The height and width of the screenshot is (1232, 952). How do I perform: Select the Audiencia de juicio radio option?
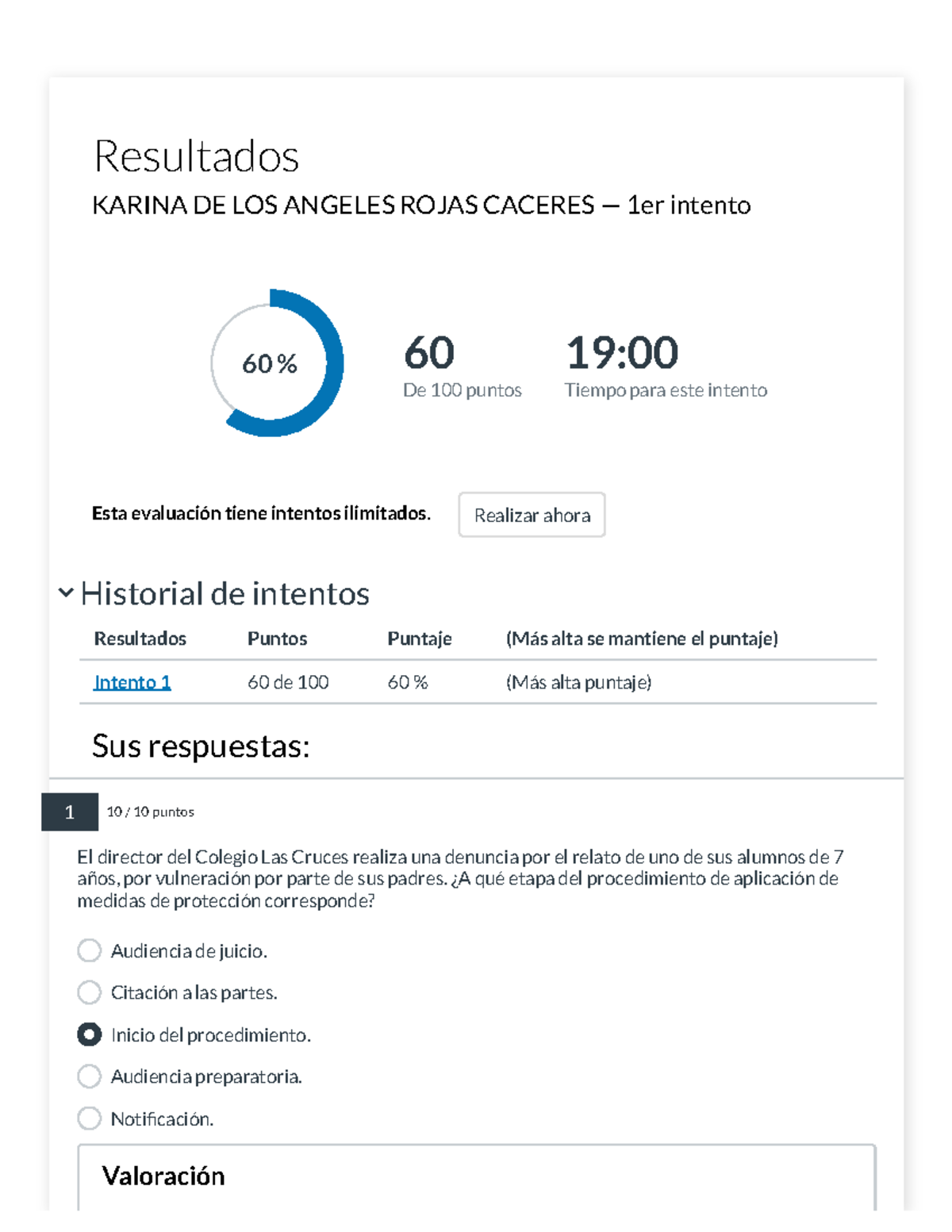tap(88, 950)
